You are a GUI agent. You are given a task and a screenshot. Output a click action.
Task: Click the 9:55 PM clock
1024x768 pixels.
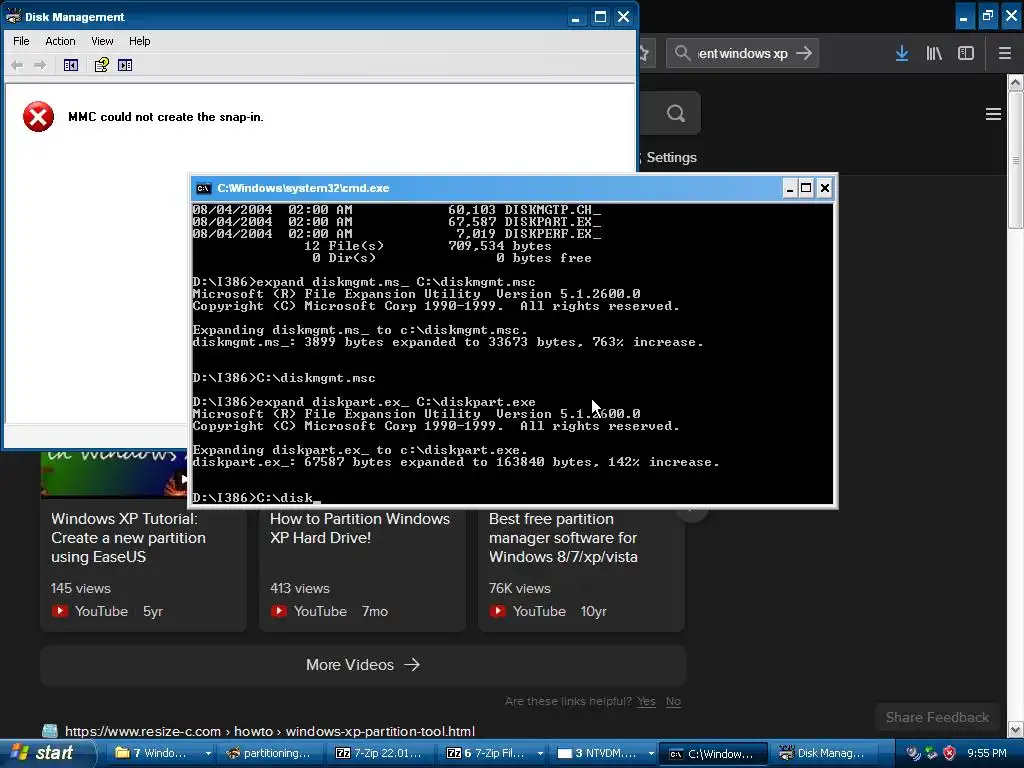tap(986, 753)
